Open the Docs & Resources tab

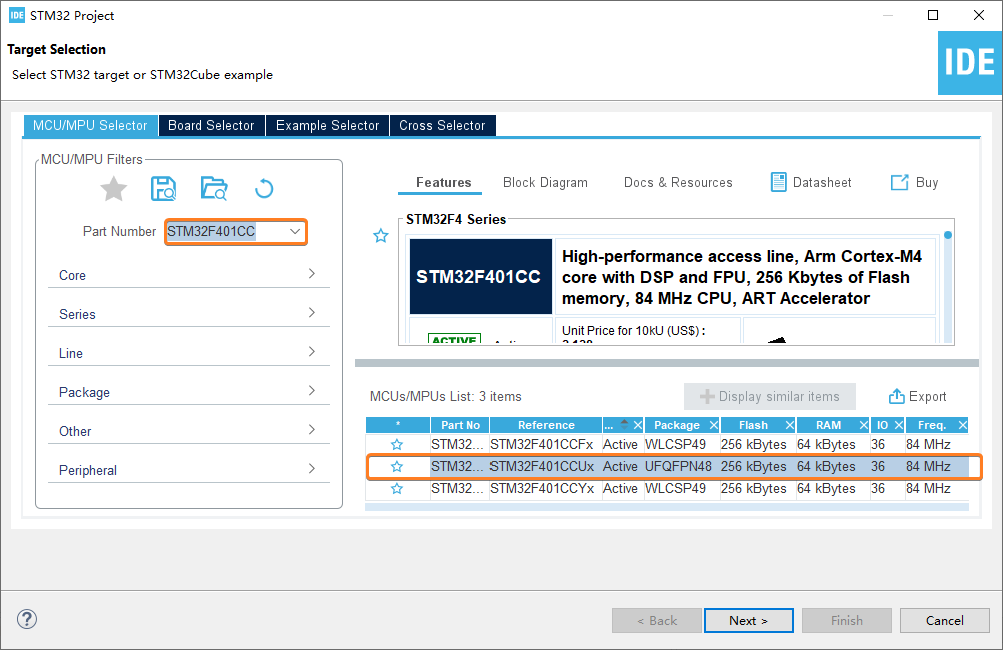click(x=678, y=182)
